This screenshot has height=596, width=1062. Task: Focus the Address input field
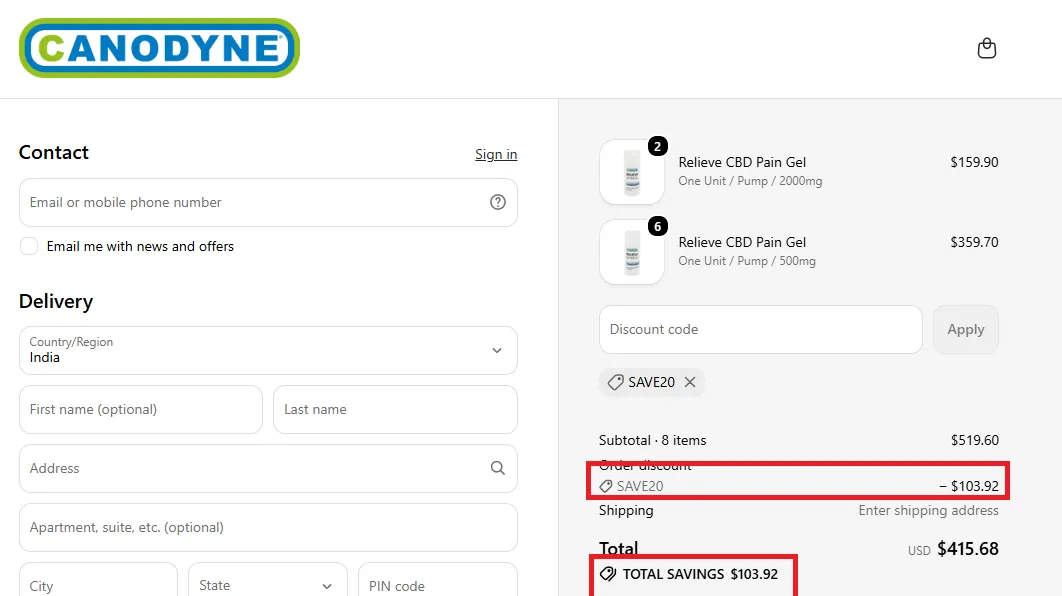(x=268, y=468)
